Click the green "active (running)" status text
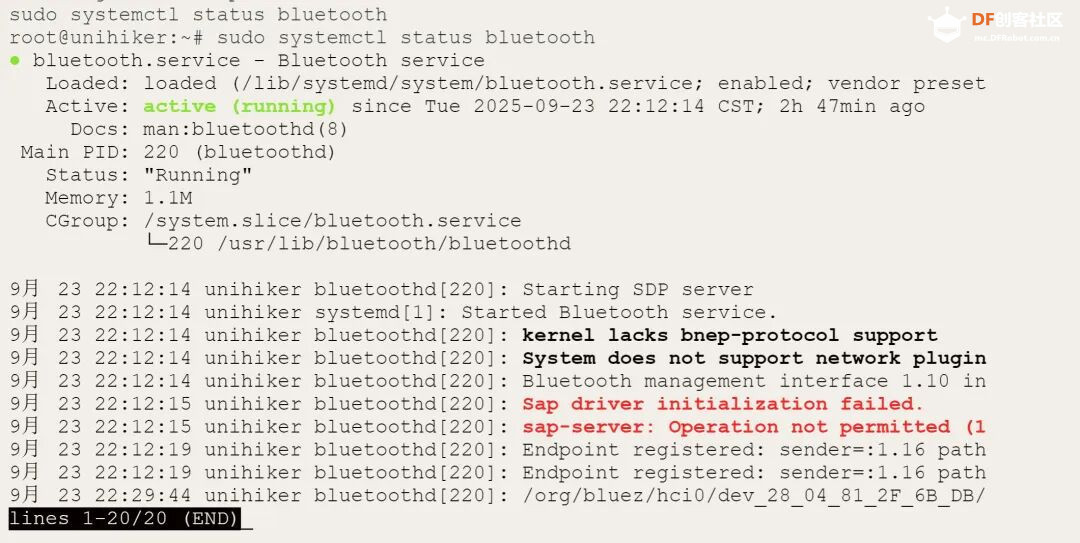The image size is (1080, 543). click(x=239, y=106)
